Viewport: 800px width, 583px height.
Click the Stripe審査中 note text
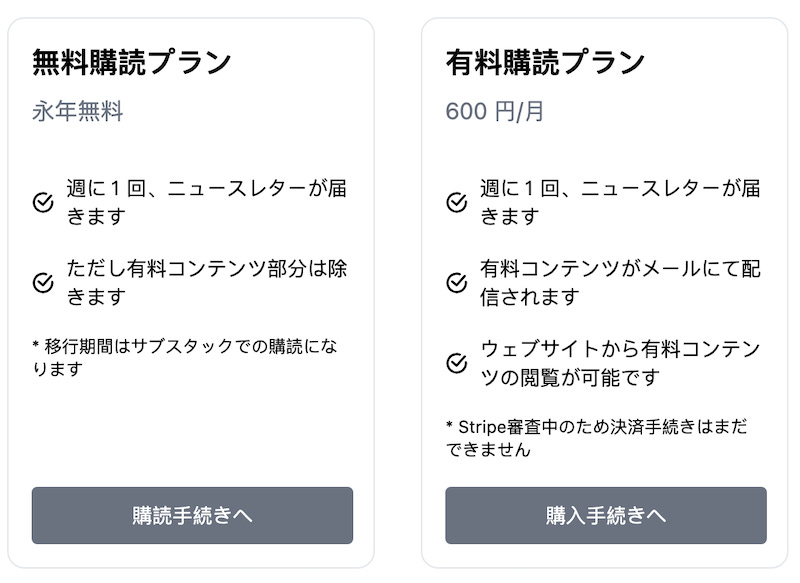tap(597, 438)
